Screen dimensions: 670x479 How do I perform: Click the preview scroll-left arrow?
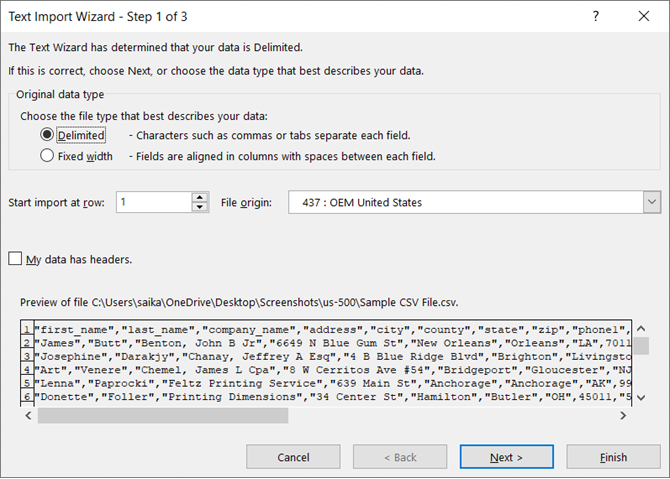point(29,415)
